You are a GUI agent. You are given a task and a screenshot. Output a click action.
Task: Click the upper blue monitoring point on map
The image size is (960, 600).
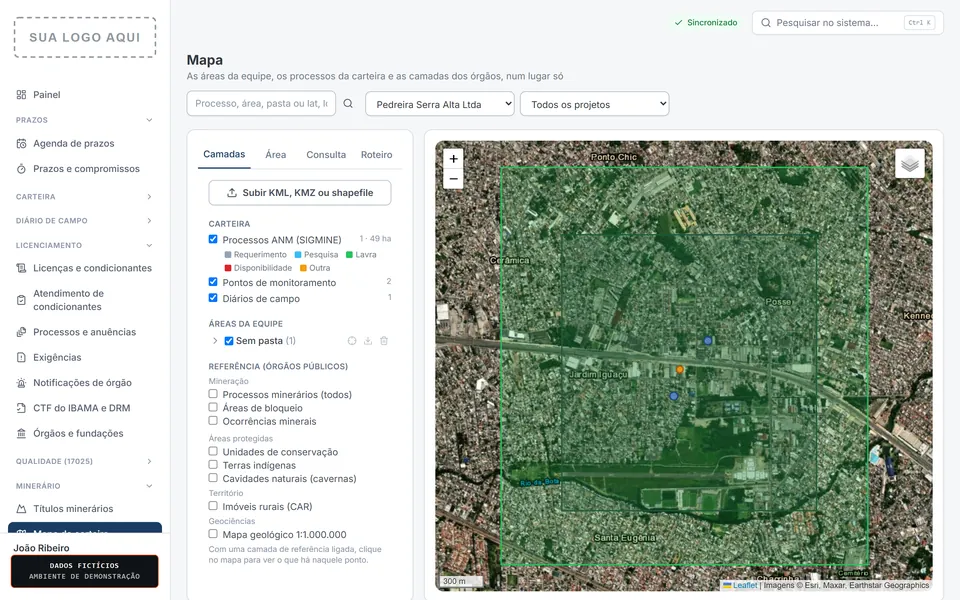(708, 340)
